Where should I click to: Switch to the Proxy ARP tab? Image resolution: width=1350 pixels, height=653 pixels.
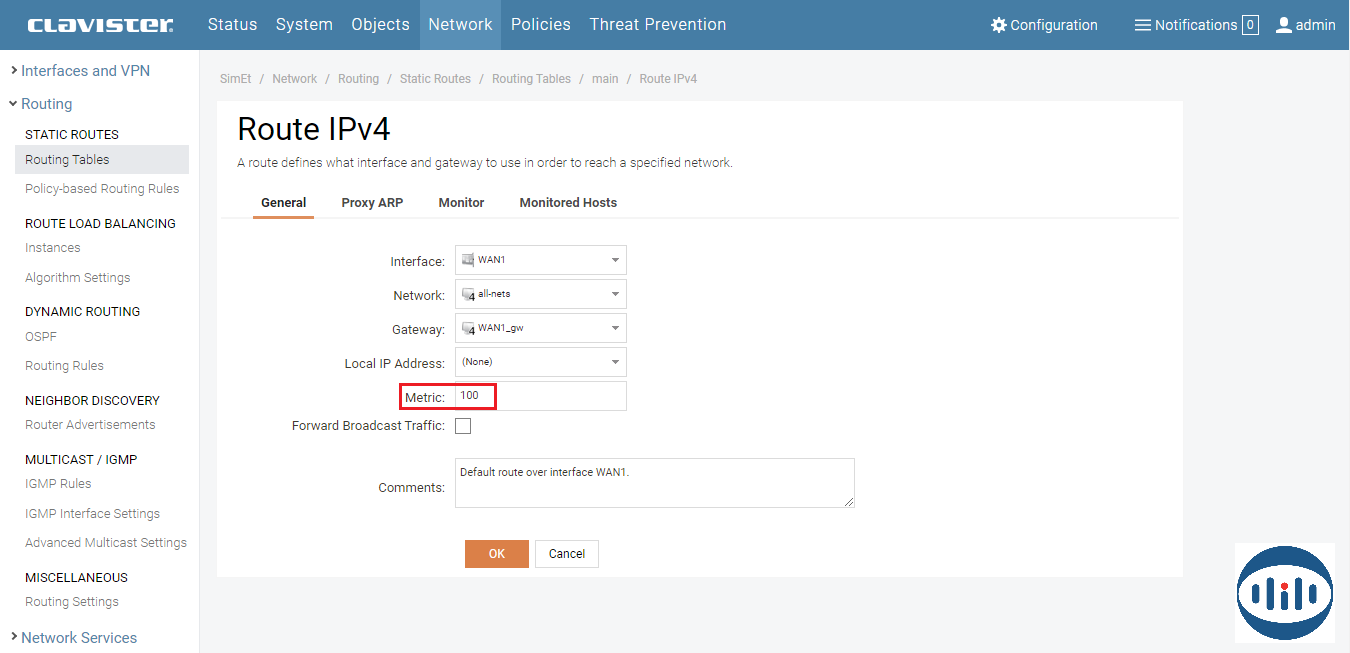pyautogui.click(x=372, y=202)
